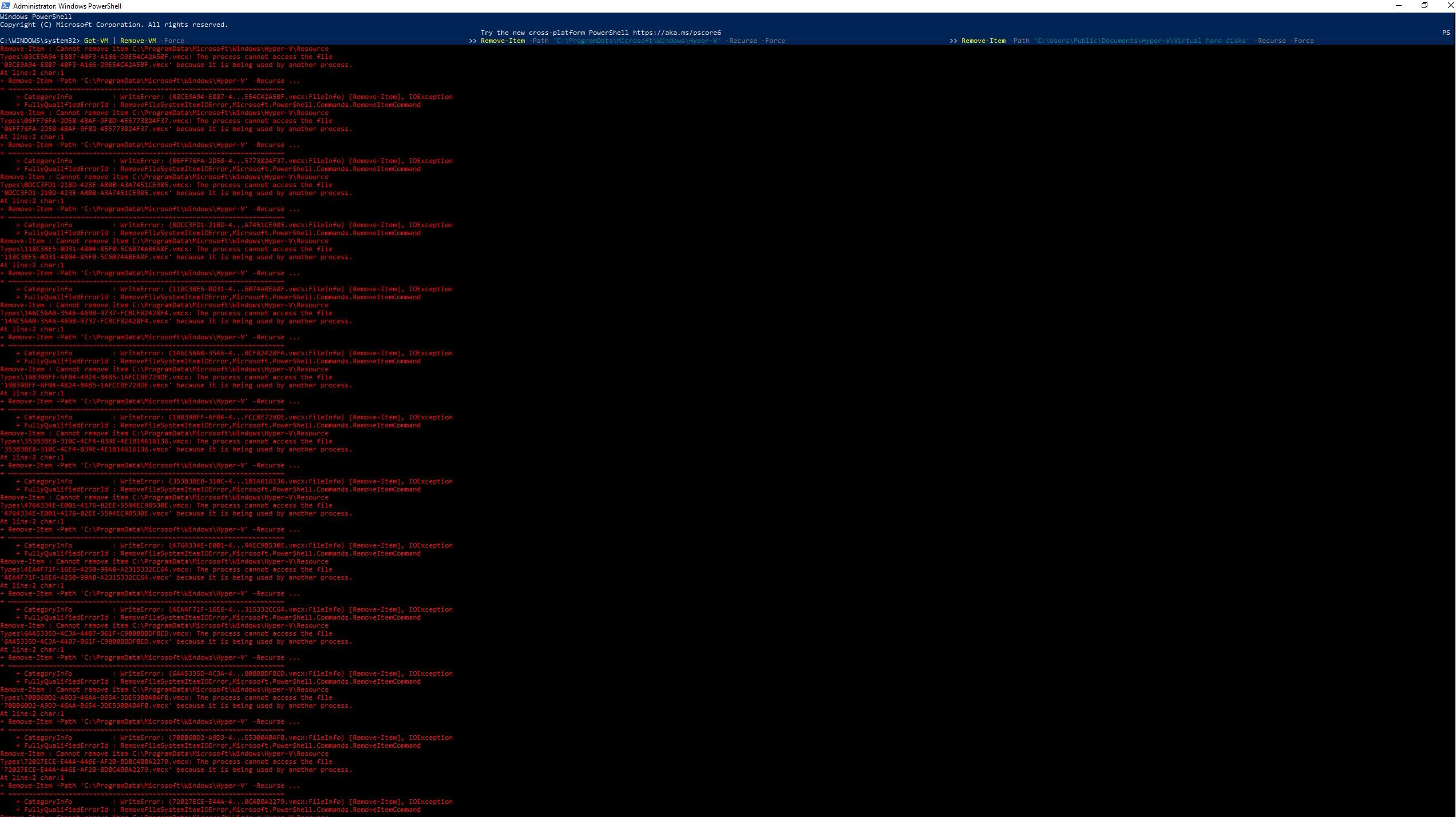Click the 'C:\ProgramData\Microsoft\Windows\Hyper-V' path in the second command
The height and width of the screenshot is (817, 1456).
tap(636, 41)
